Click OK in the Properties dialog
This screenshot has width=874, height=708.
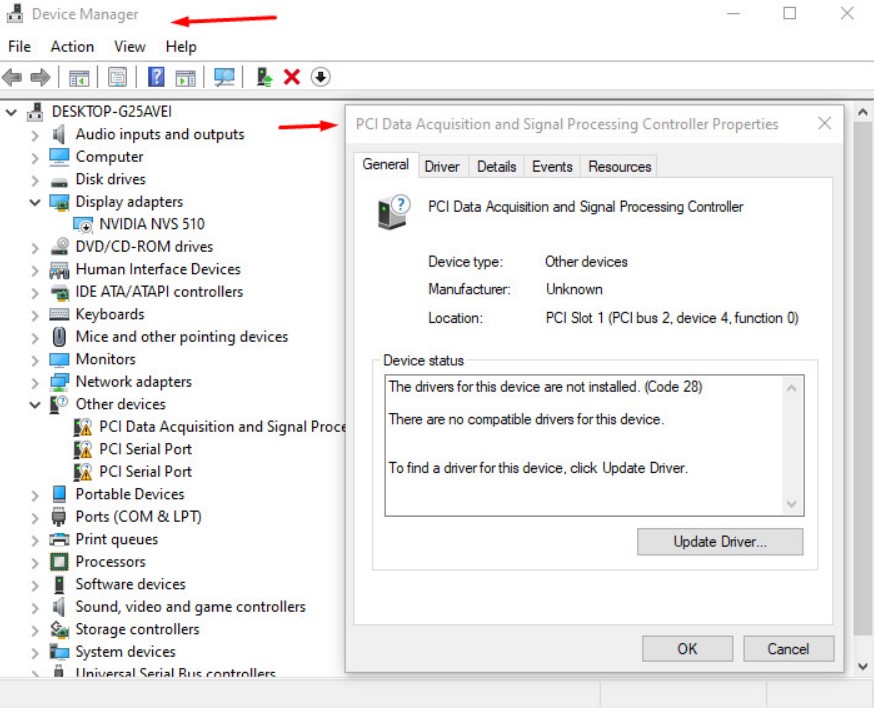[687, 649]
